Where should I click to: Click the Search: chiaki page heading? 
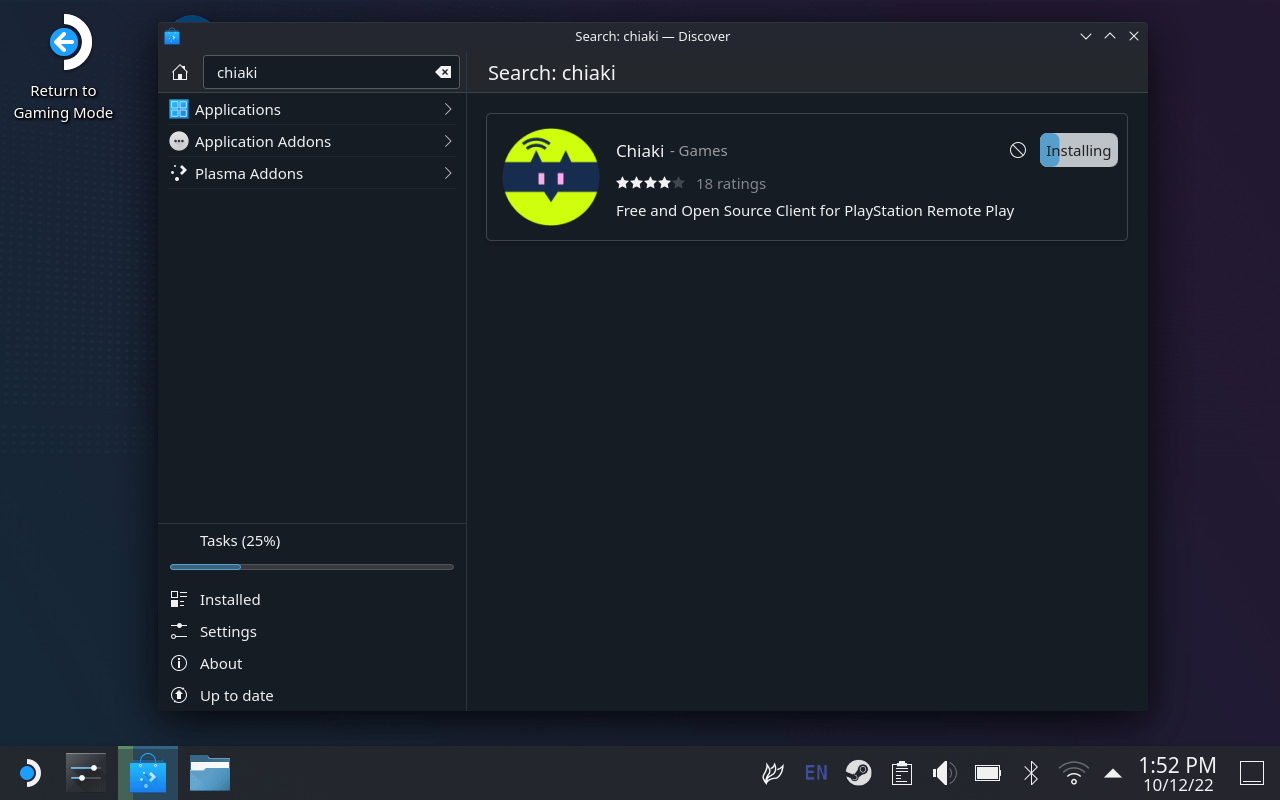(x=552, y=73)
